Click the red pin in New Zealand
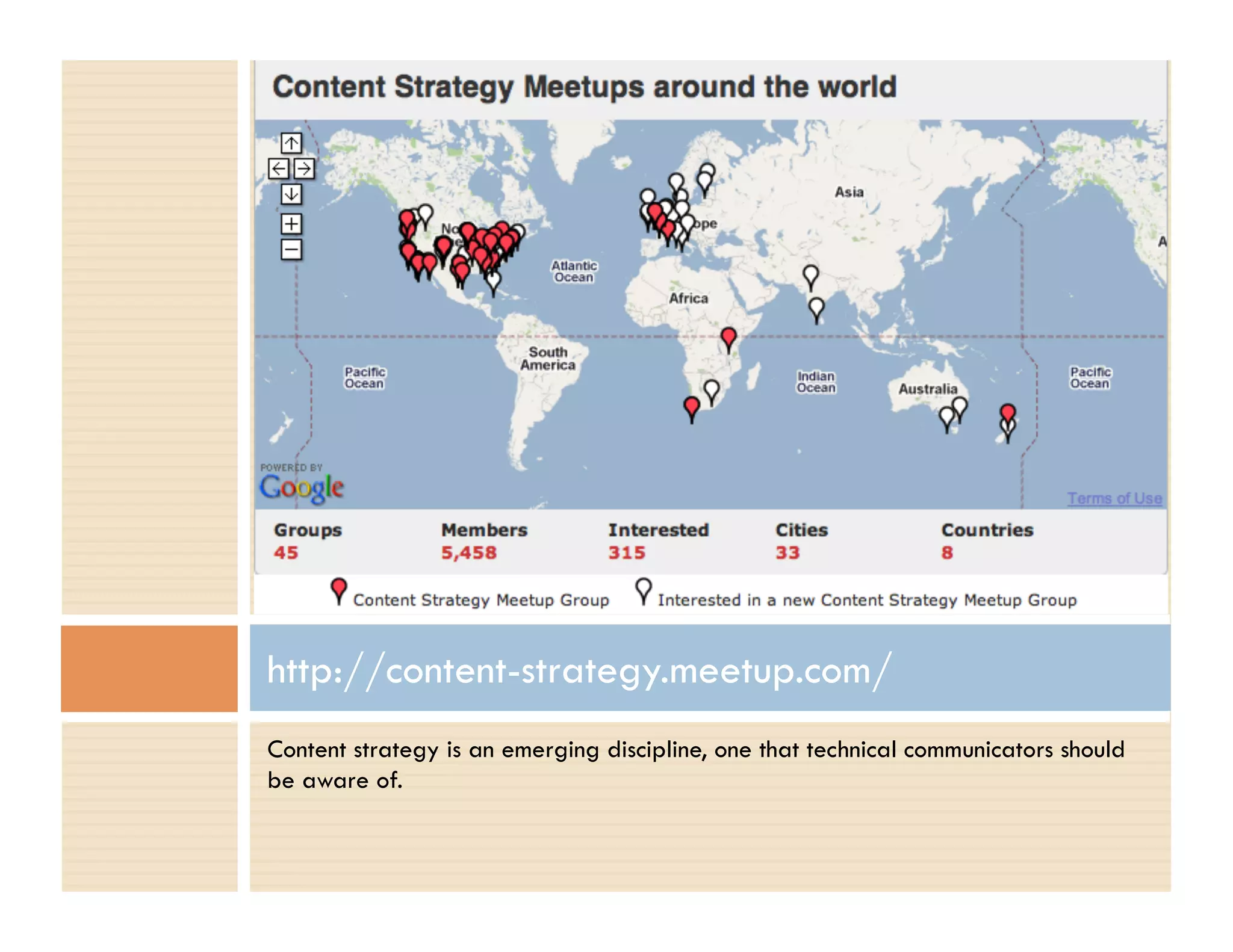This screenshot has height=952, width=1233. [x=1008, y=413]
